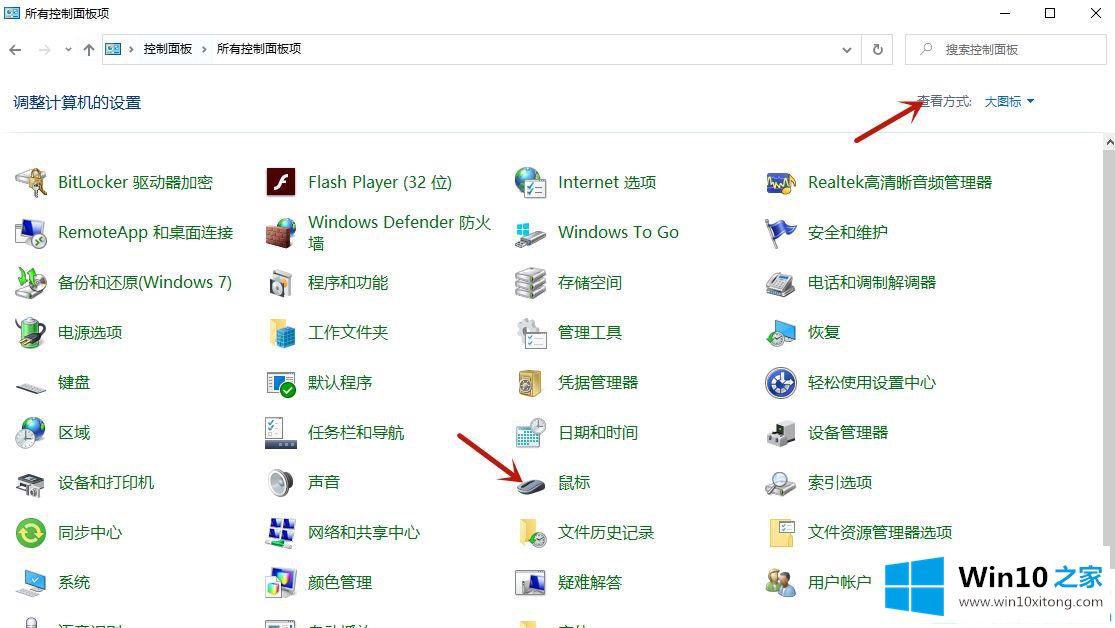1115x628 pixels.
Task: Open the Flash Player (32 位) icon
Action: pos(281,183)
